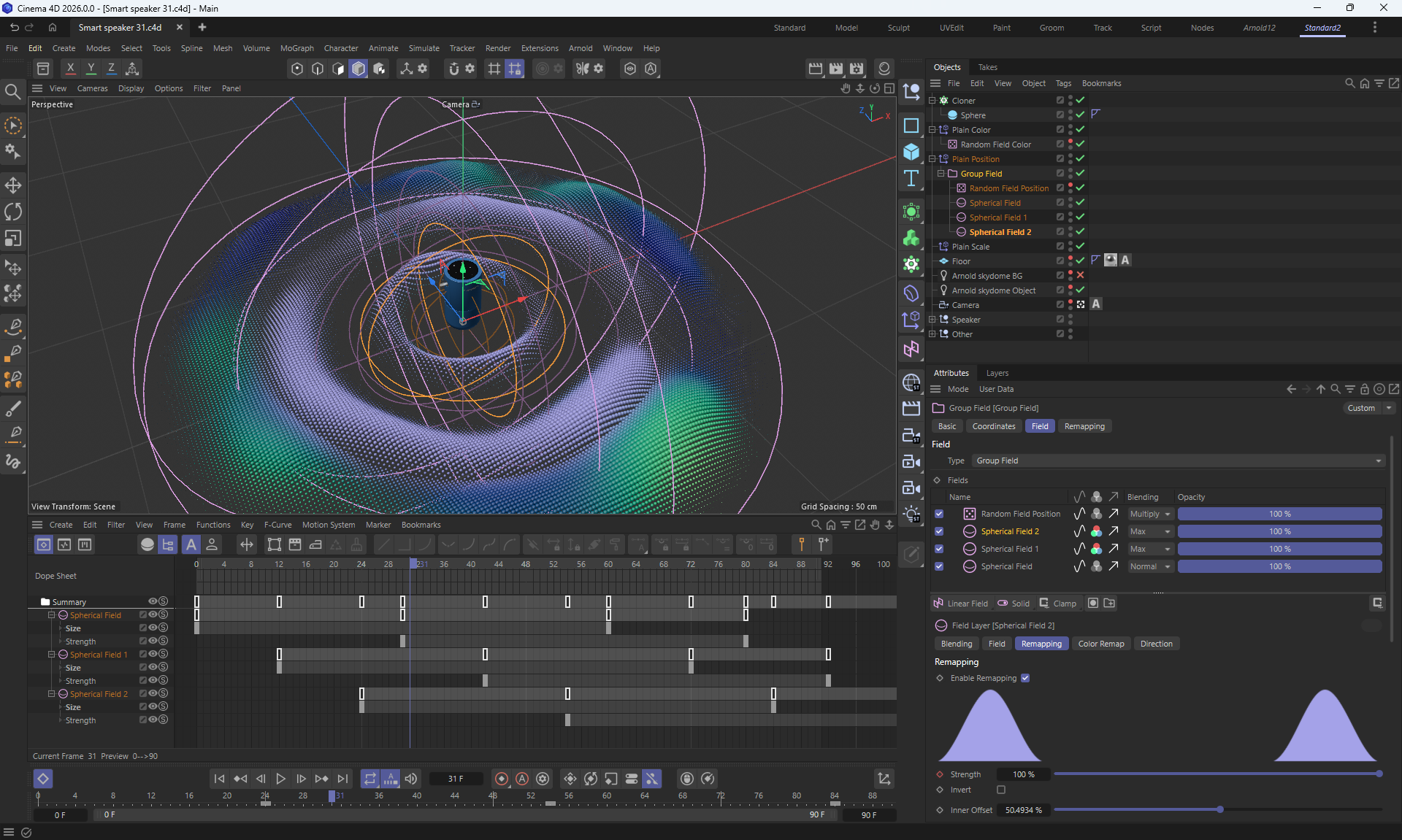Click the Linear Field button
This screenshot has width=1402, height=840.
(x=961, y=604)
